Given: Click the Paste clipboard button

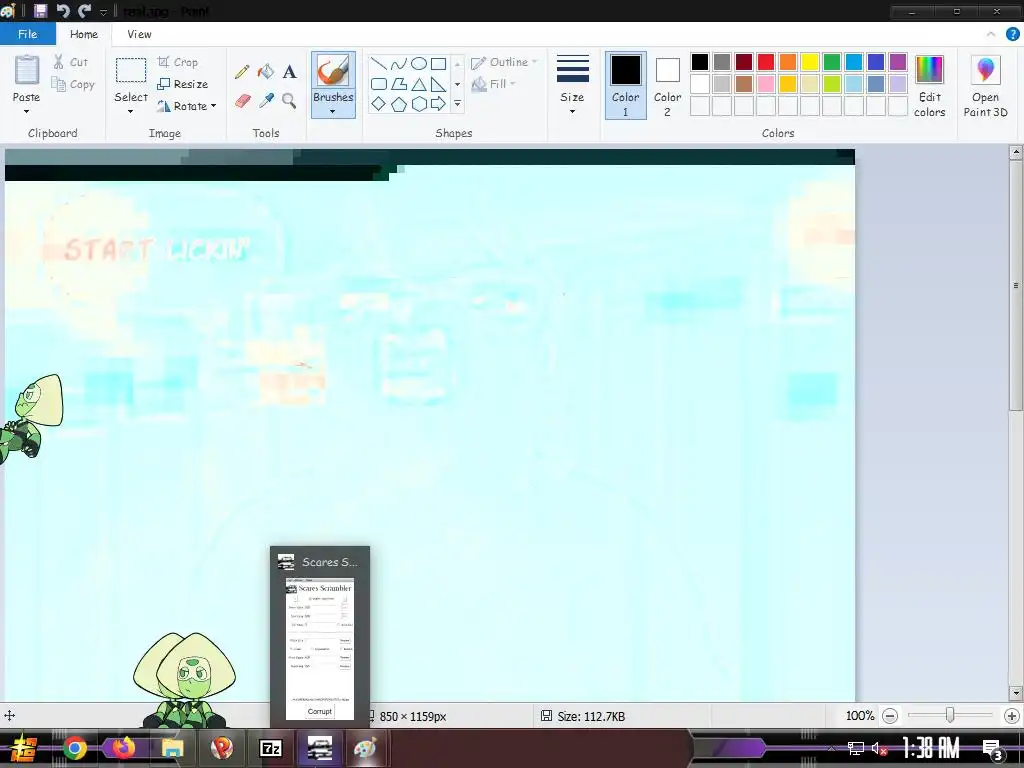Looking at the screenshot, I should click(x=27, y=71).
